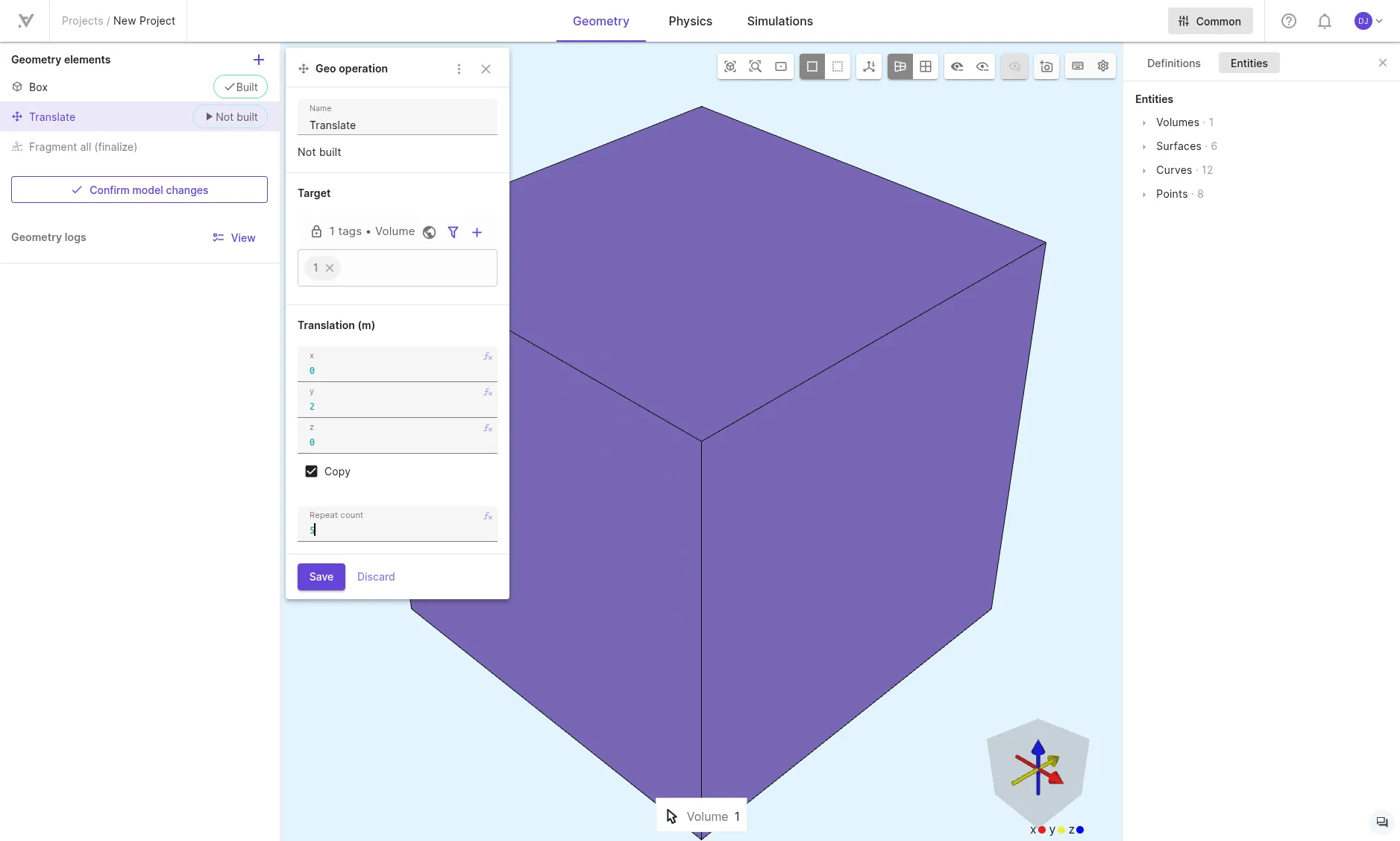Close the Entities side panel
Image resolution: width=1400 pixels, height=841 pixels.
click(x=1382, y=63)
